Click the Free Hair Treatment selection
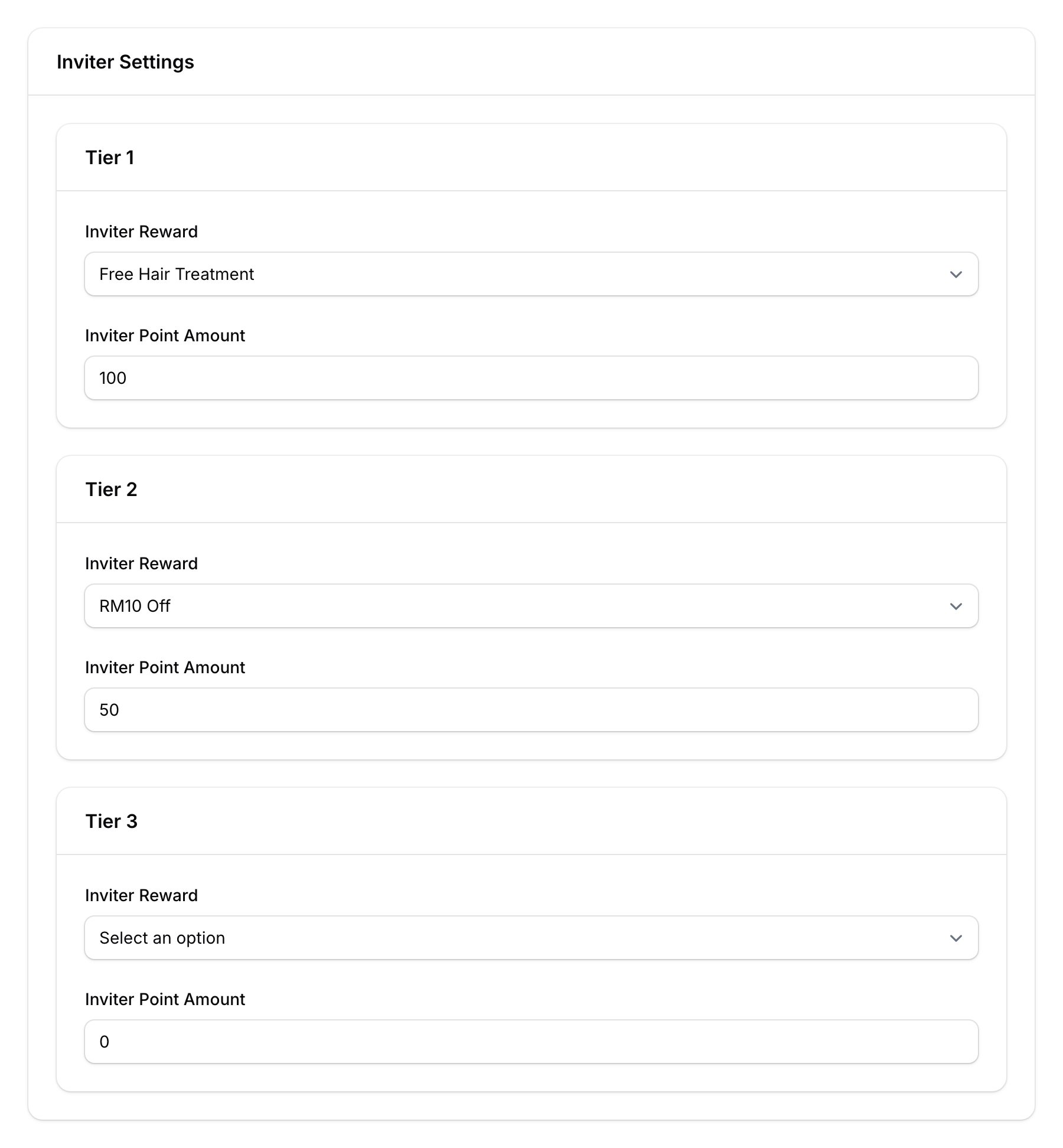 click(x=176, y=273)
